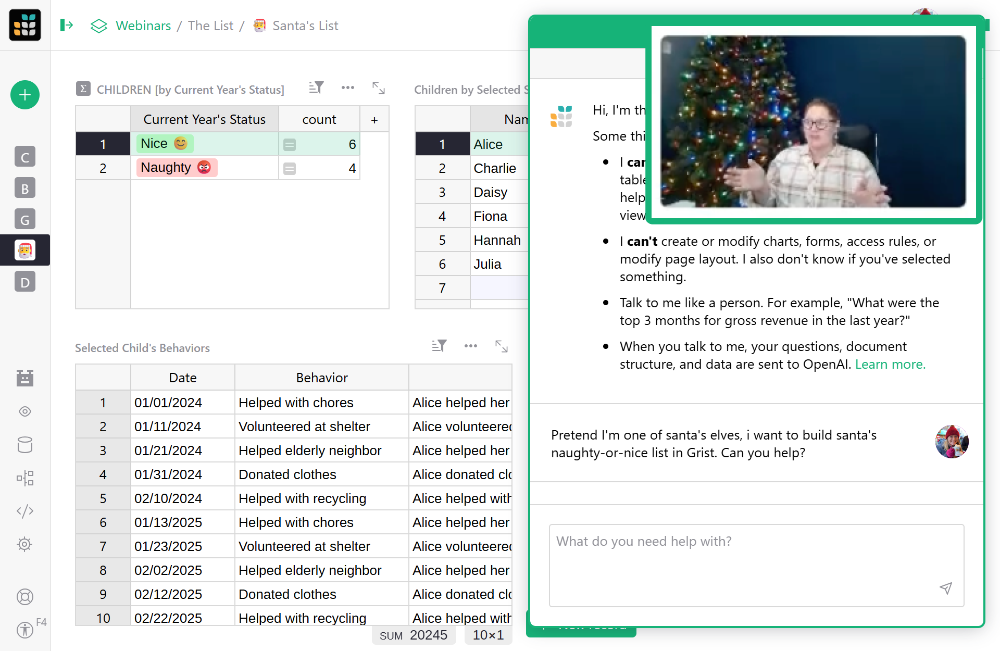1000x651 pixels.
Task: Open Code View icon in left sidebar
Action: coord(25,511)
